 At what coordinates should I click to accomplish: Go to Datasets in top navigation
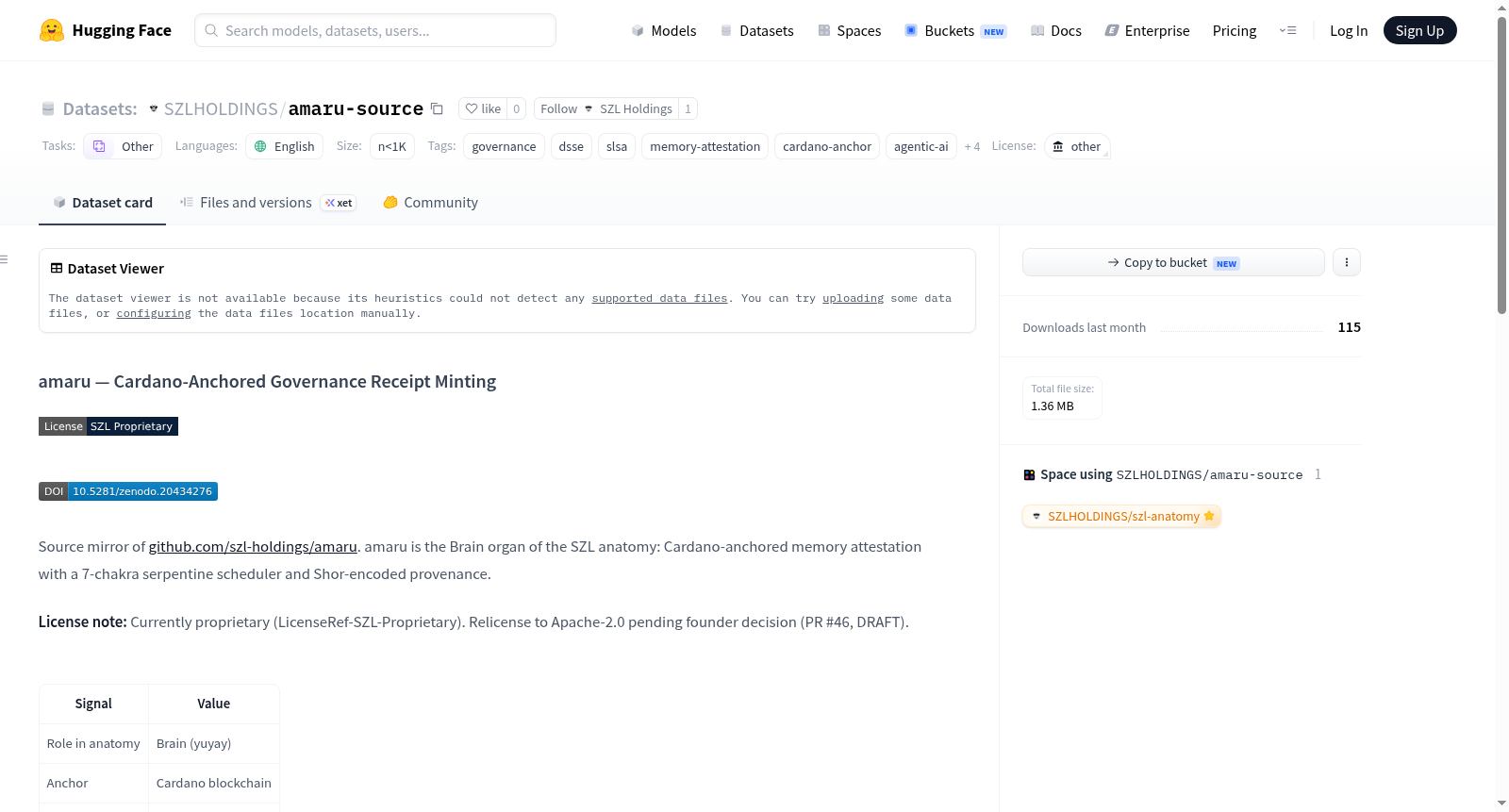[x=756, y=30]
